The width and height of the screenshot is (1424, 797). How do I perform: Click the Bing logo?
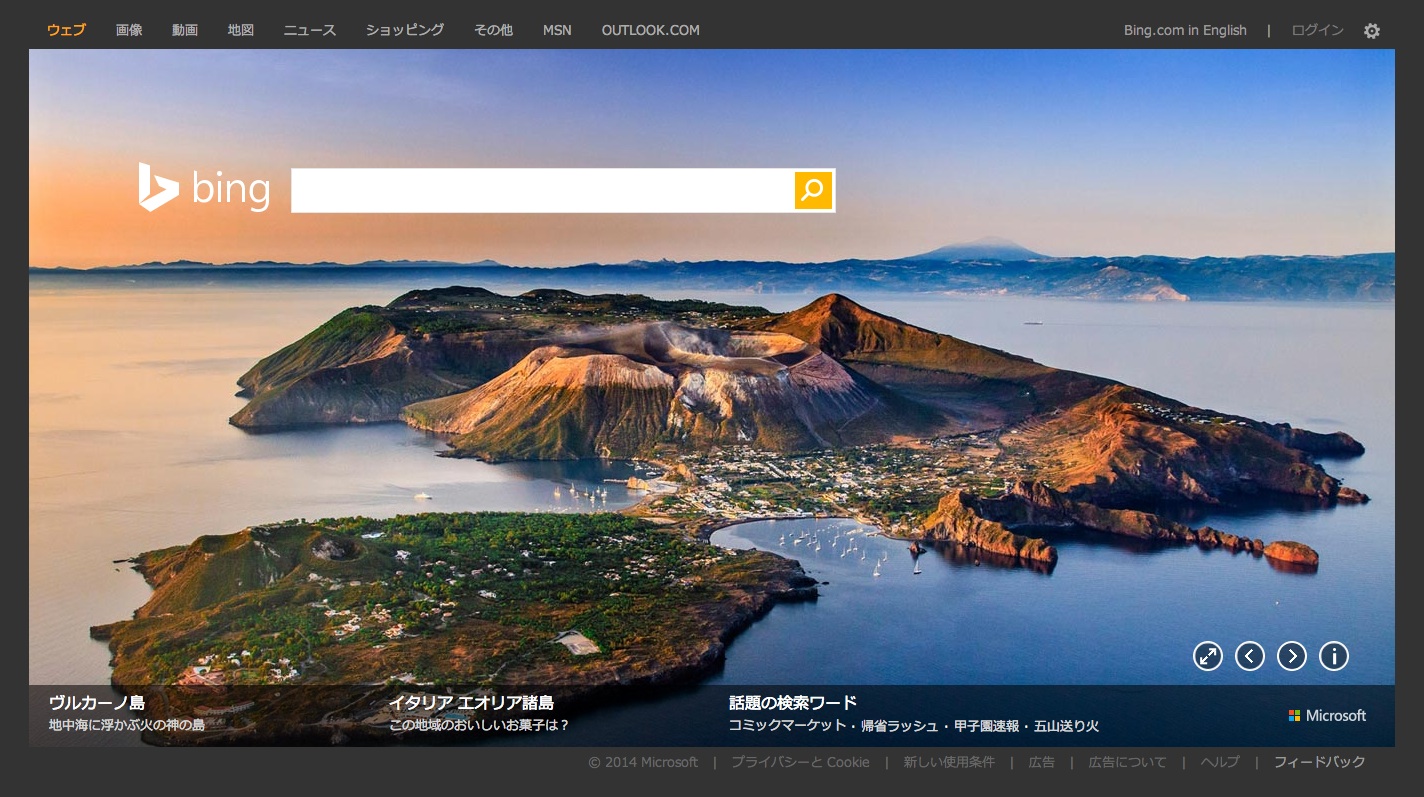[x=205, y=188]
